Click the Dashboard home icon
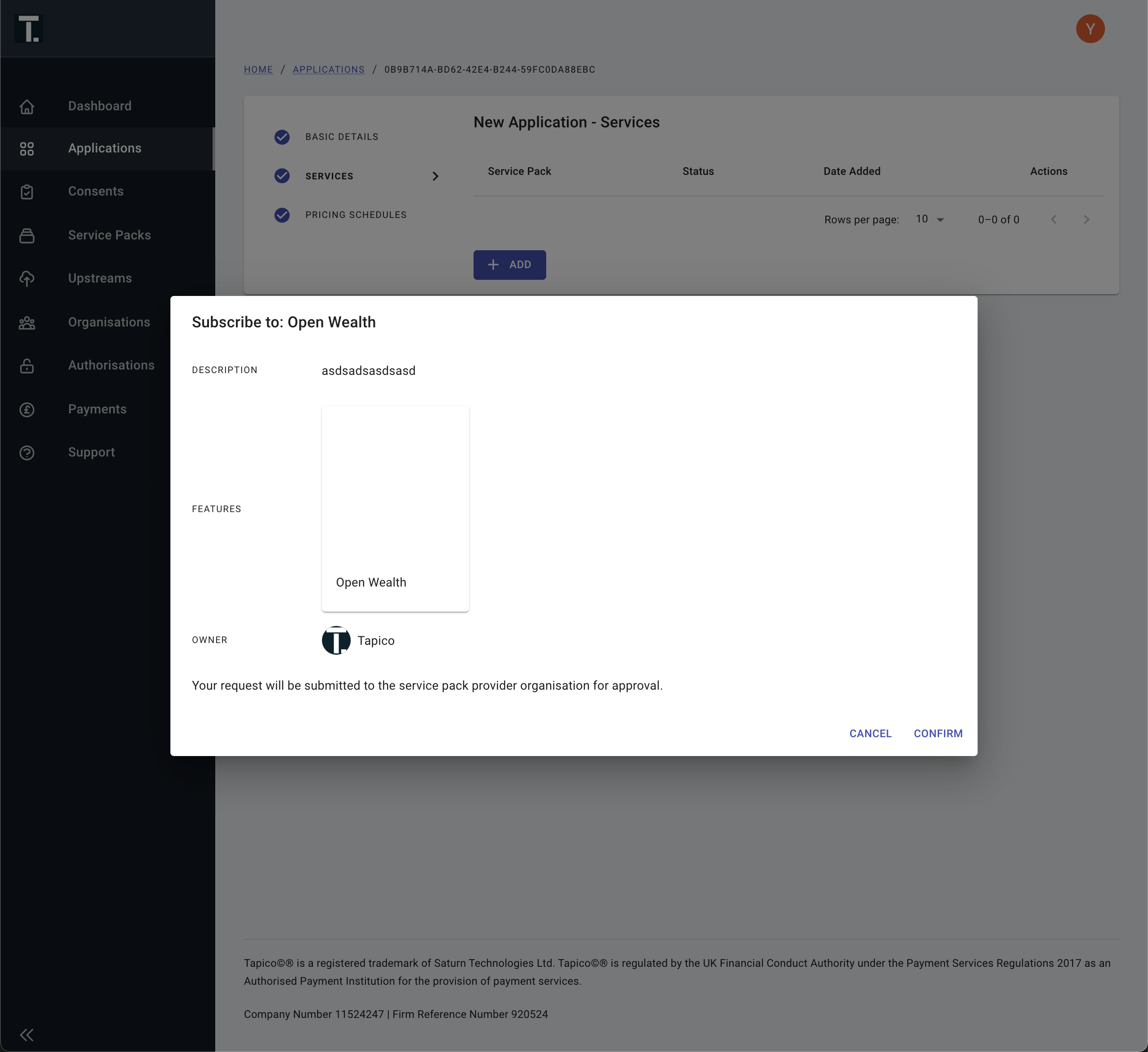 27,107
